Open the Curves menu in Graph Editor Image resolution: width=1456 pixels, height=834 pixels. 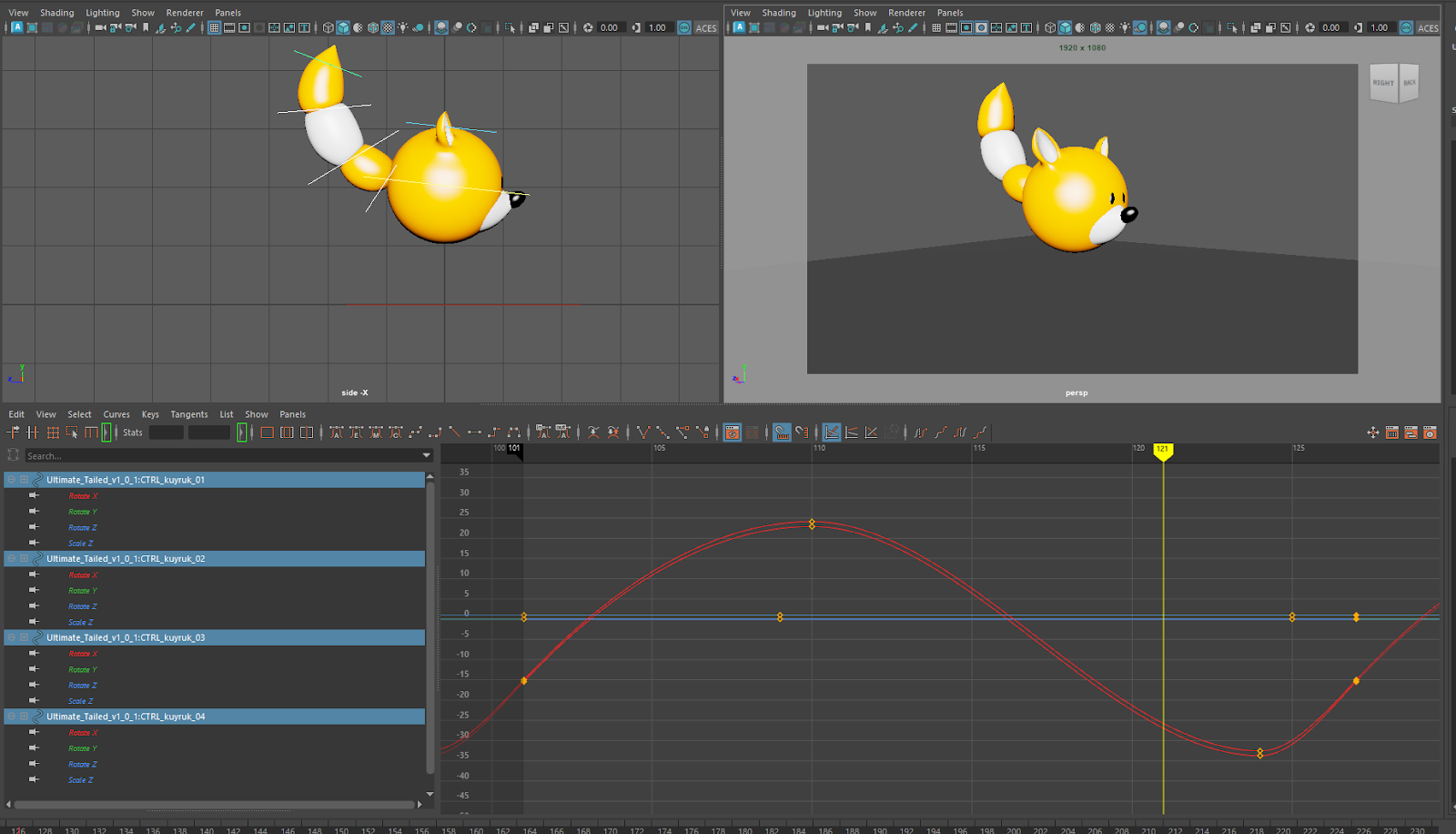[x=116, y=414]
